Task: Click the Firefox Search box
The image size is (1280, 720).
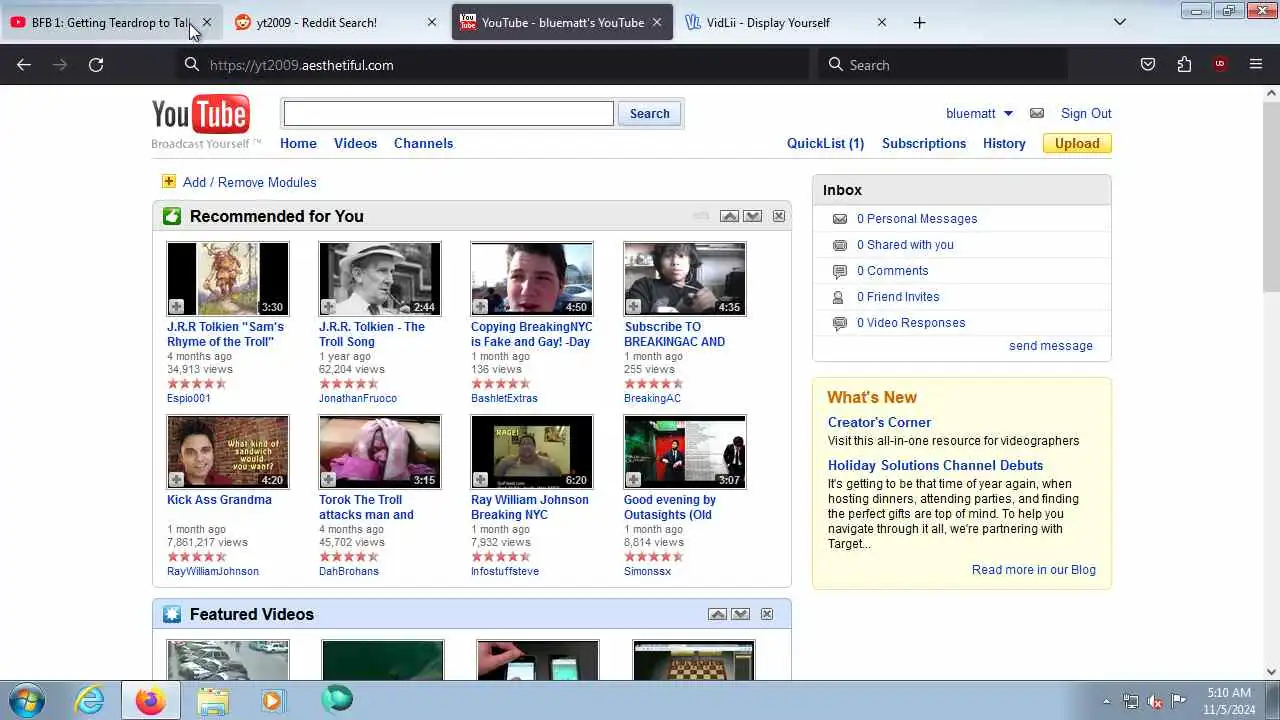Action: coord(942,64)
